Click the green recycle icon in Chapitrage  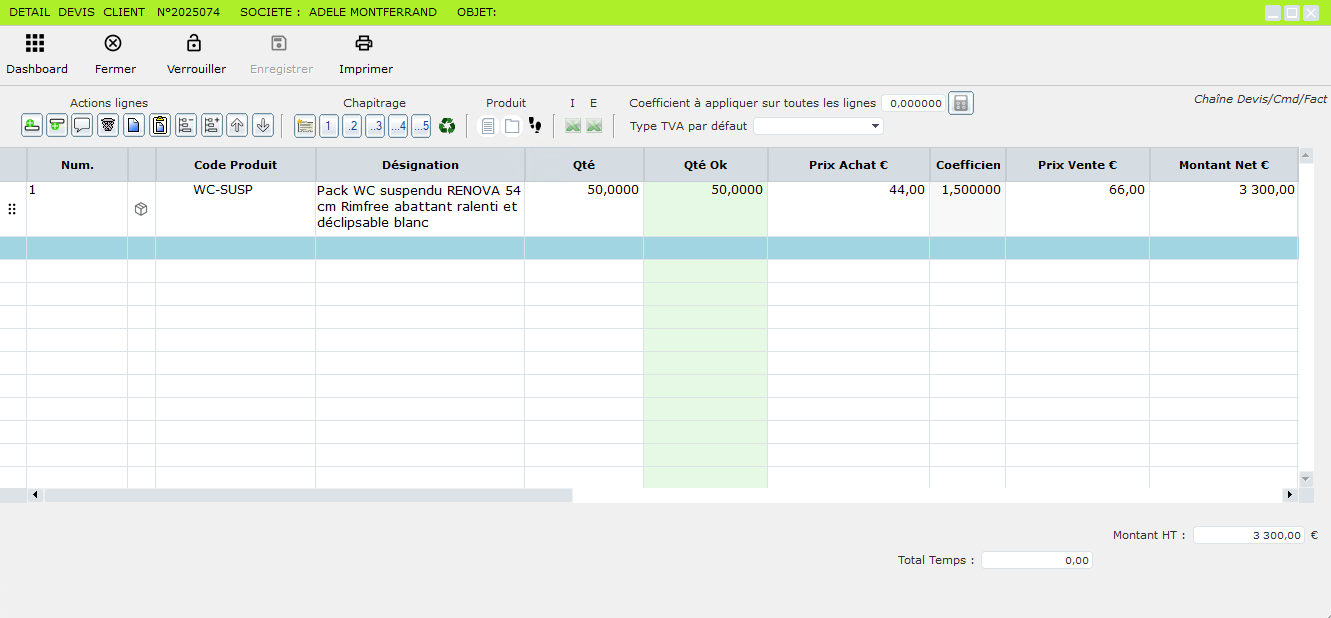point(447,126)
